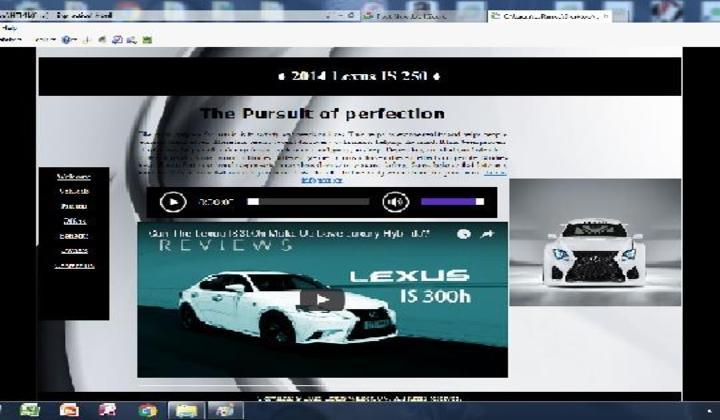Open Excel from the taskbar

29,410
